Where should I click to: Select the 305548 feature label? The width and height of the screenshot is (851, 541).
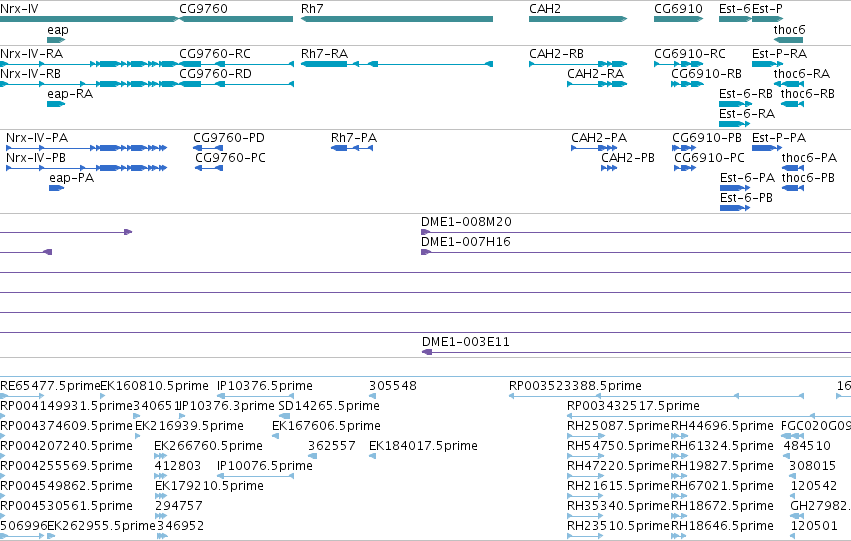393,386
